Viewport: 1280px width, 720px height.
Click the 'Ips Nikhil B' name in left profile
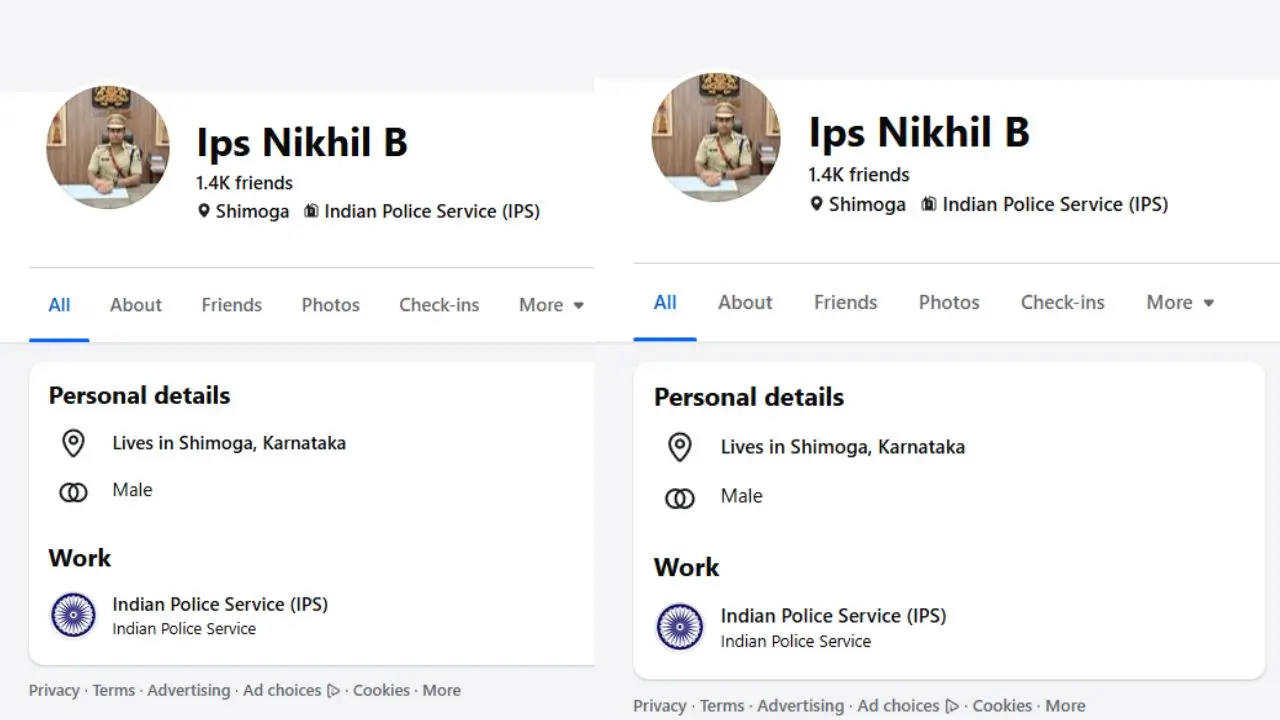302,143
